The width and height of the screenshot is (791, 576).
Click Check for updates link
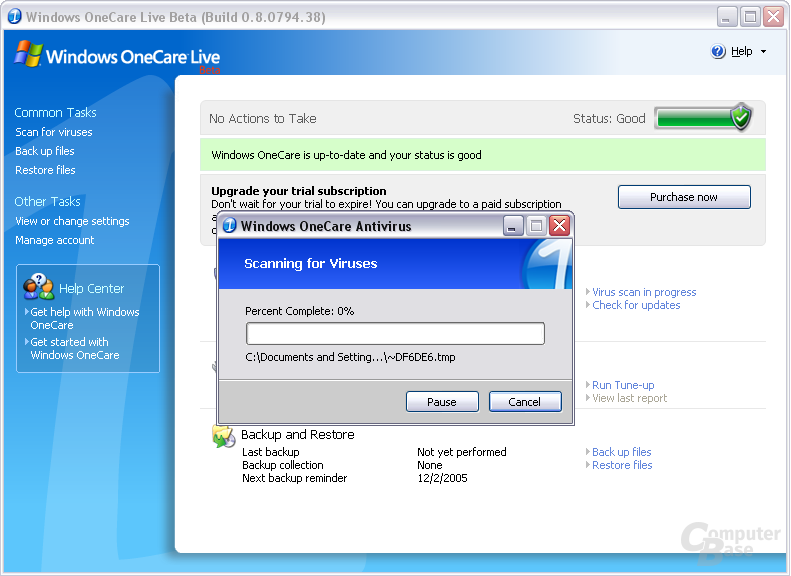pyautogui.click(x=636, y=305)
